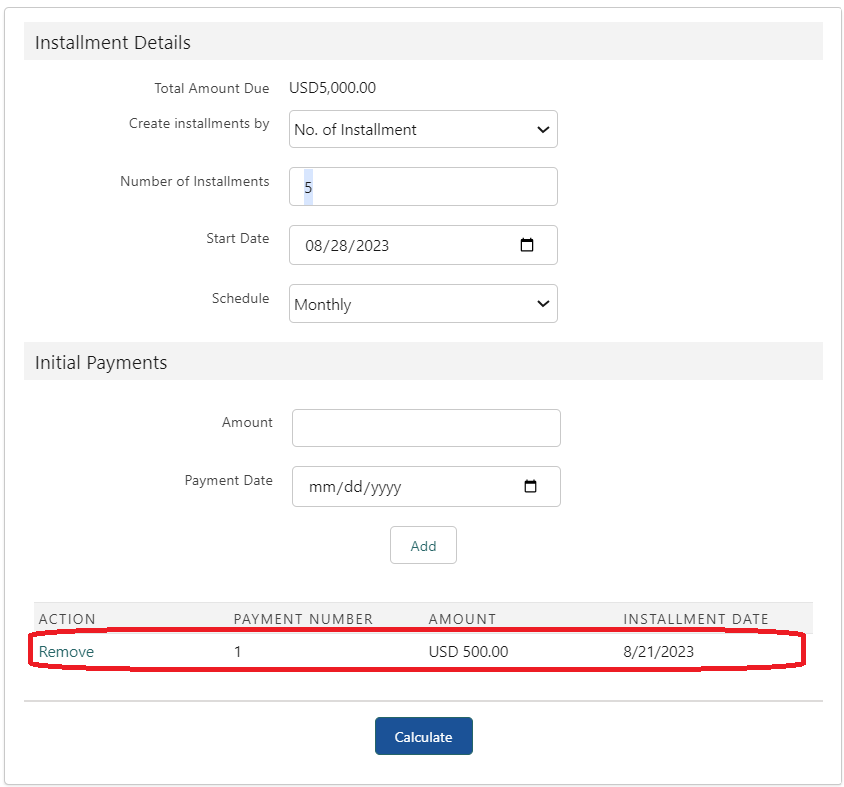The image size is (844, 787).
Task: Open the Payment Date calendar picker icon
Action: [531, 487]
